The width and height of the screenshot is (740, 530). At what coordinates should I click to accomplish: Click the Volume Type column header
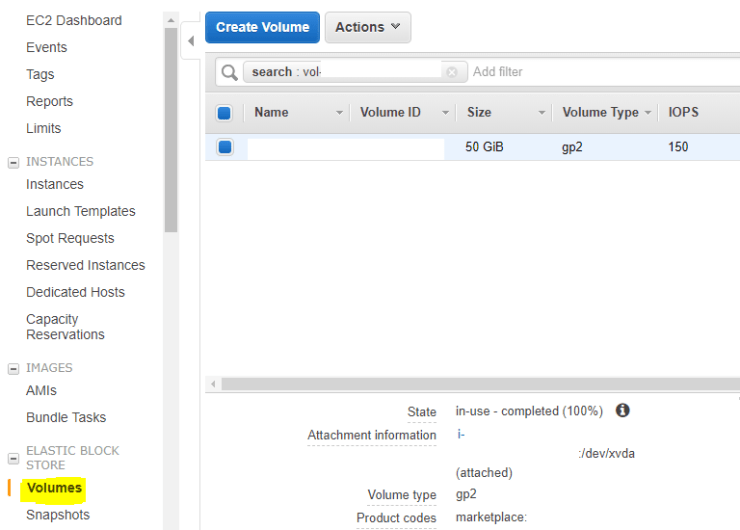click(600, 113)
